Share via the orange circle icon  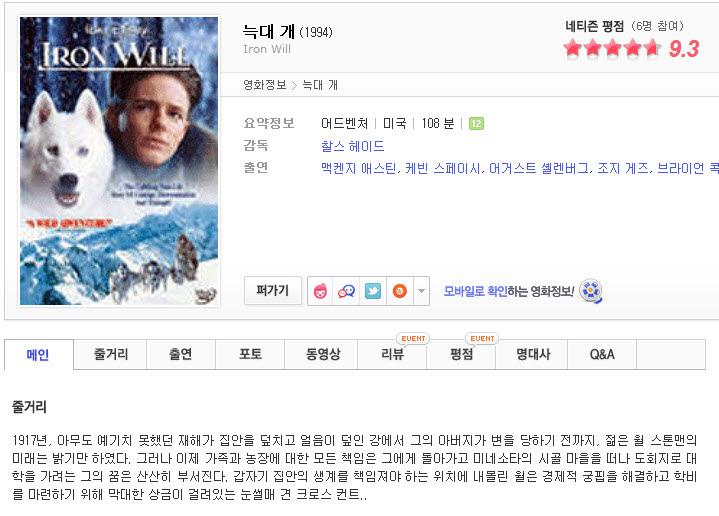coord(400,291)
